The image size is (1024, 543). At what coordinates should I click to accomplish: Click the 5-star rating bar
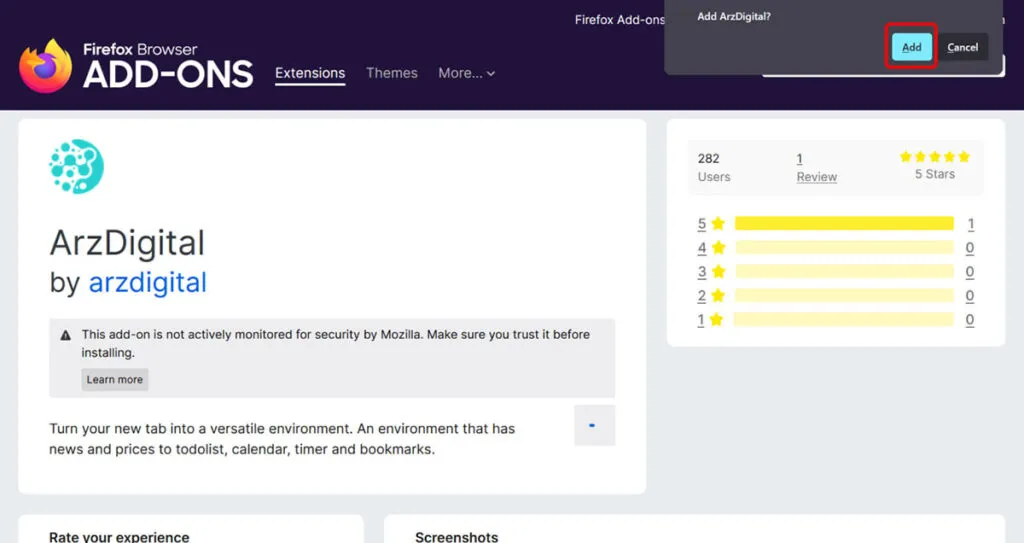[x=844, y=223]
